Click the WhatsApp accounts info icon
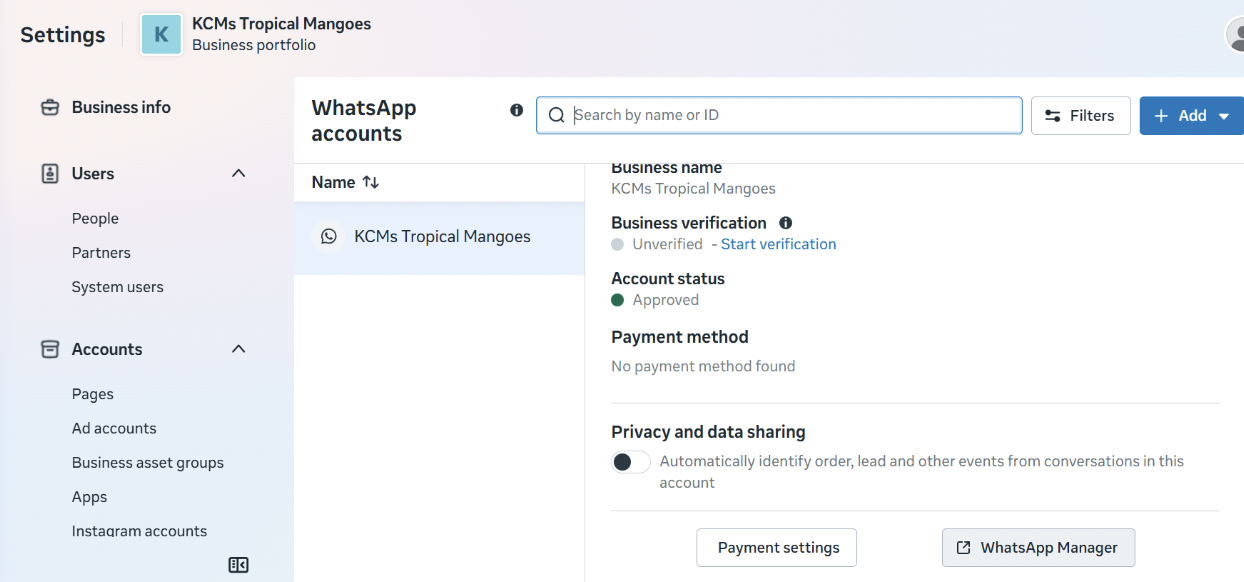 516,110
